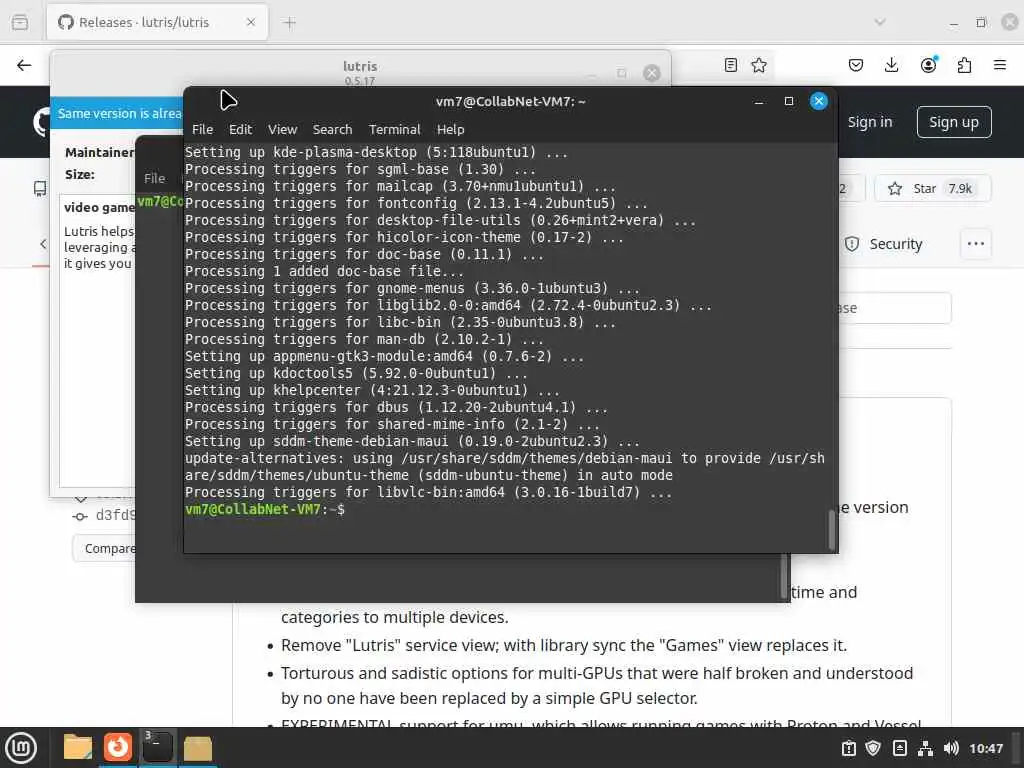Open the Firefox hamburger menu
The image size is (1024, 768).
[999, 65]
